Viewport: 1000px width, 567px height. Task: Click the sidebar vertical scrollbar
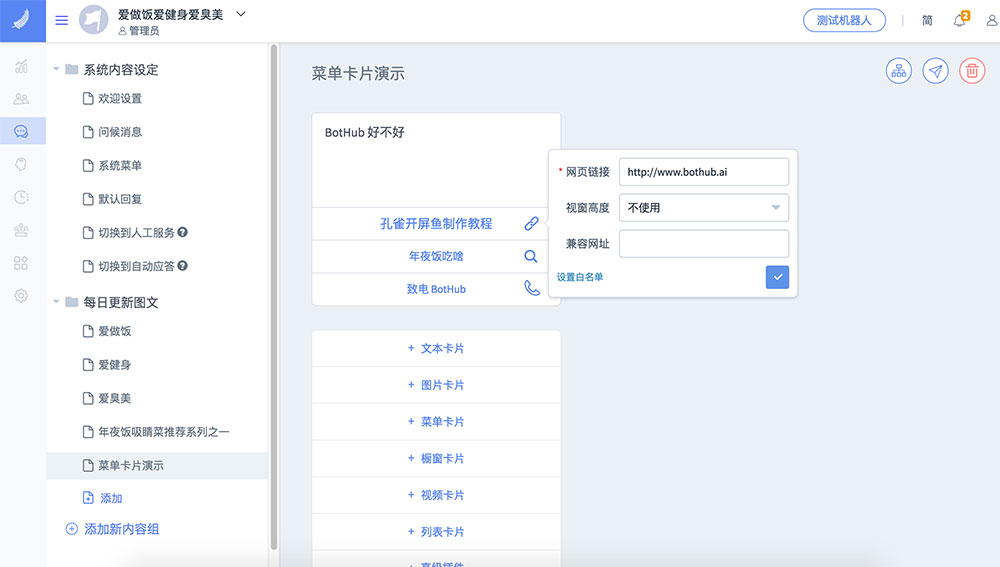pyautogui.click(x=274, y=297)
